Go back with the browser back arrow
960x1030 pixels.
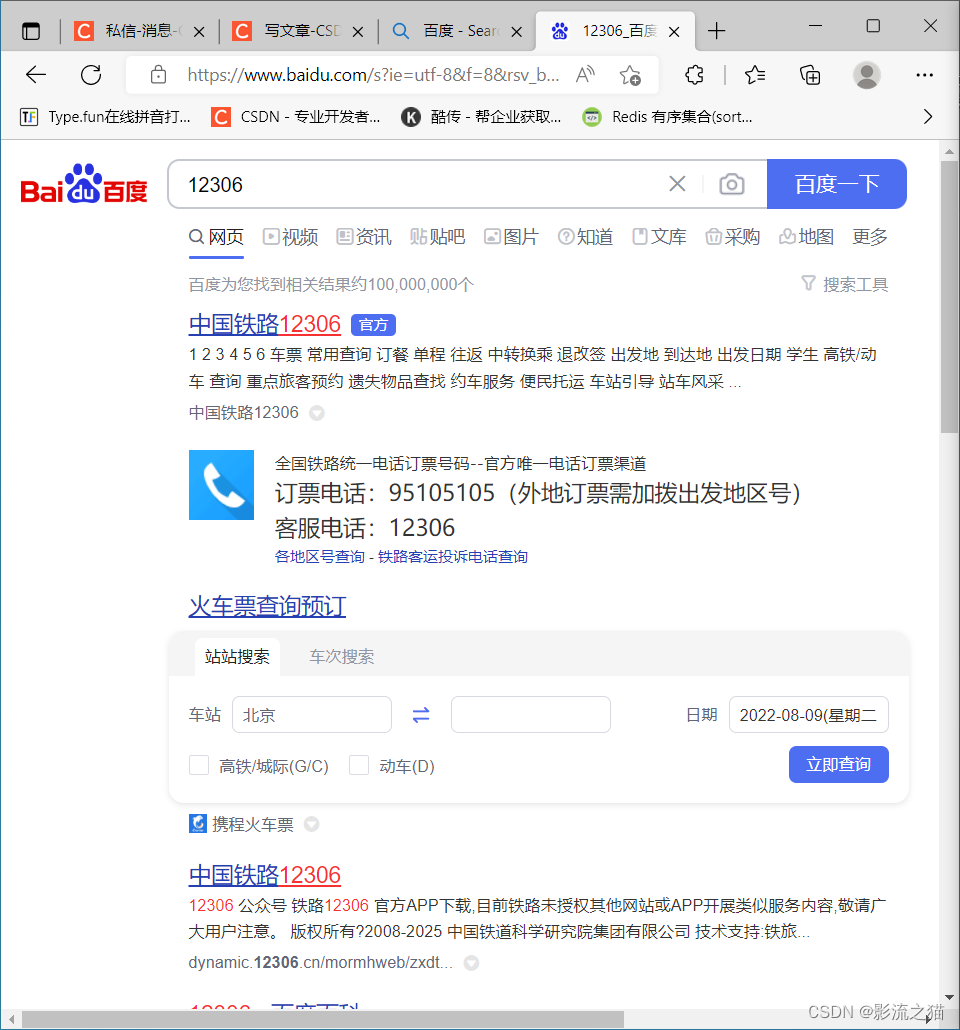pyautogui.click(x=35, y=75)
